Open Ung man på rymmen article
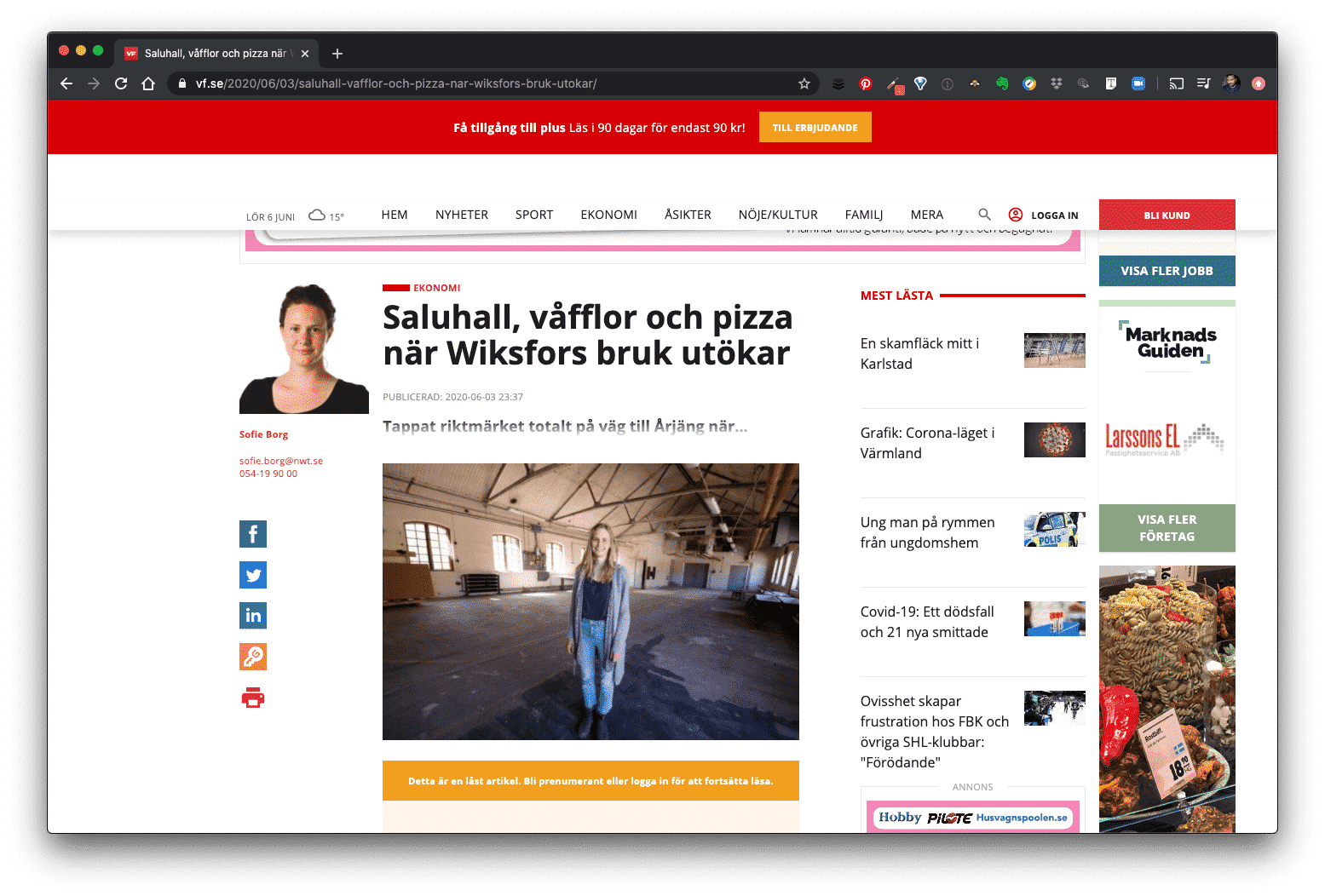 (x=928, y=532)
